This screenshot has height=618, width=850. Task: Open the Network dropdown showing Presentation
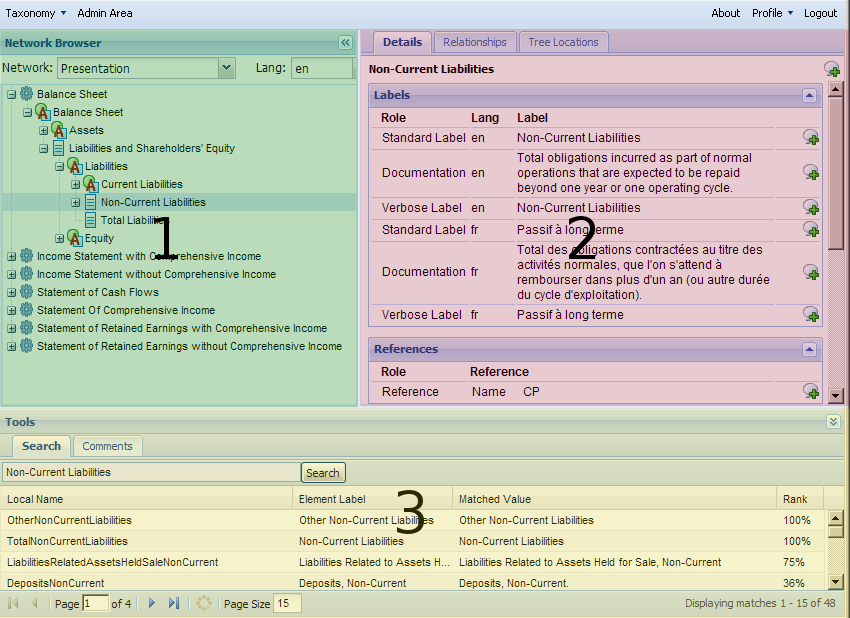coord(227,67)
